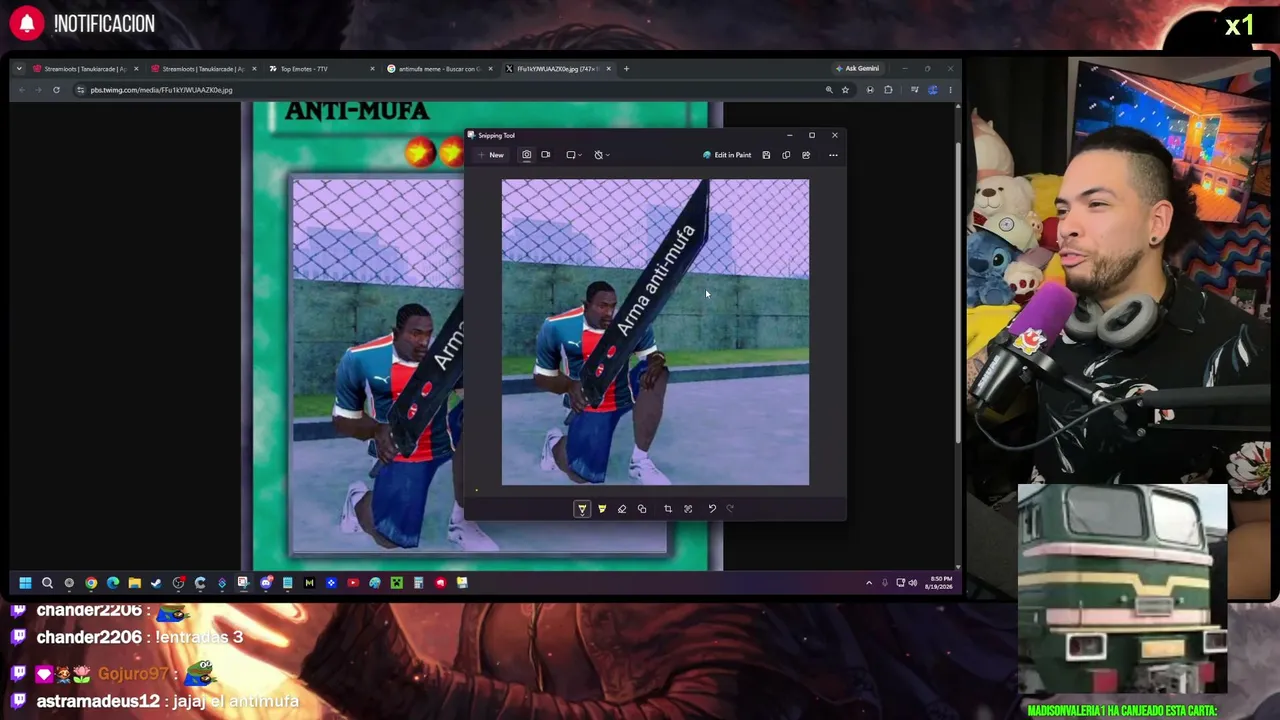
Task: Open the shapes tool in Snipping Tool
Action: pyautogui.click(x=642, y=509)
